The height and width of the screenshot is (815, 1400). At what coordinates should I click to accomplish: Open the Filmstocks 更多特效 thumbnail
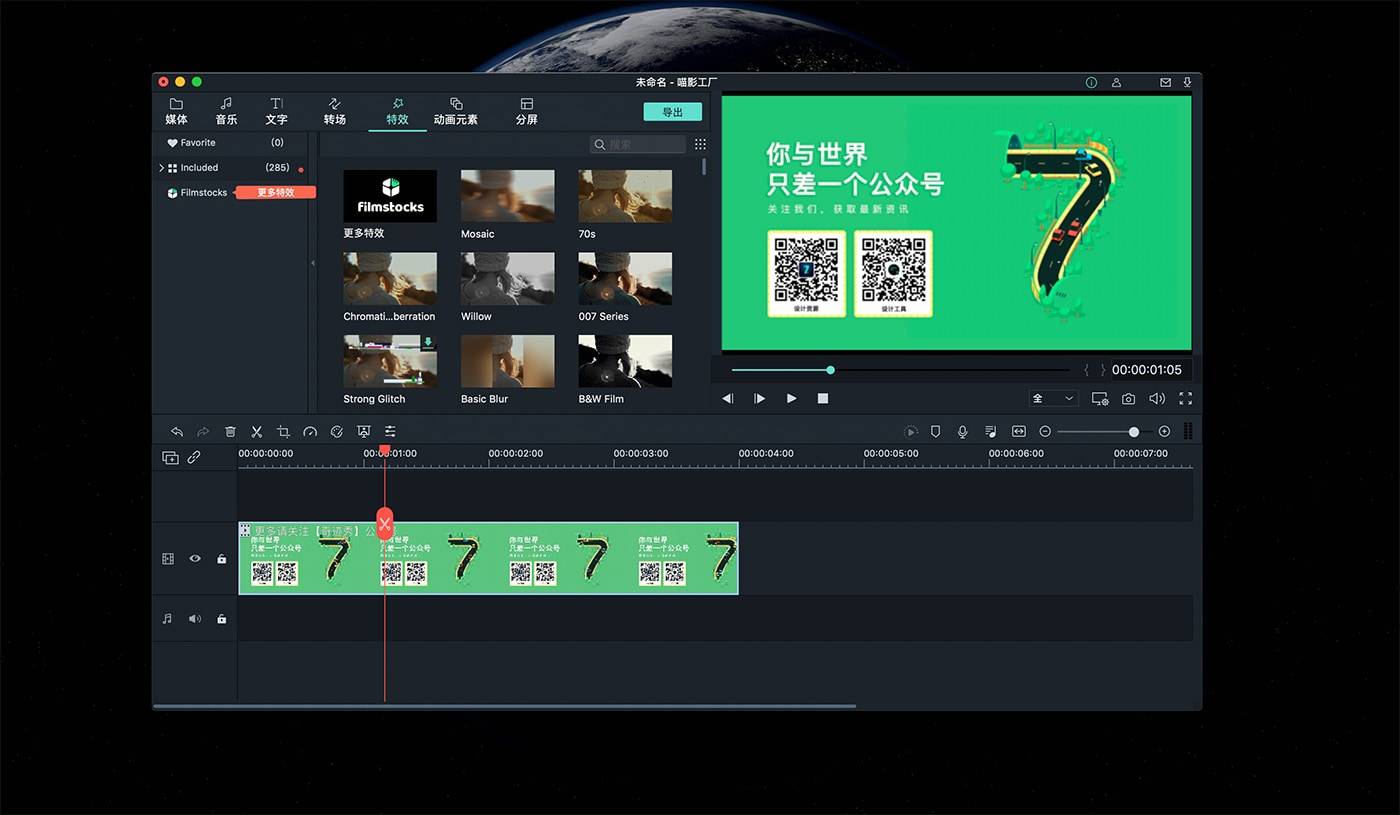[x=390, y=196]
